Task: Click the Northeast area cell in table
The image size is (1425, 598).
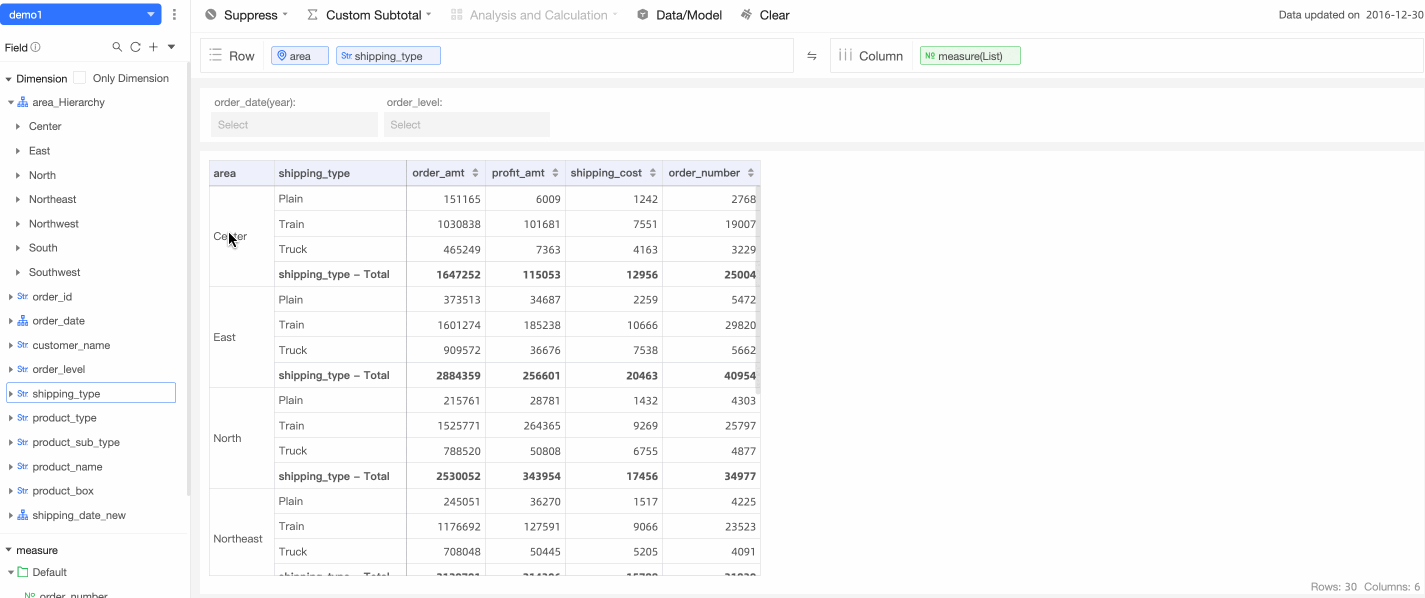Action: pyautogui.click(x=242, y=538)
